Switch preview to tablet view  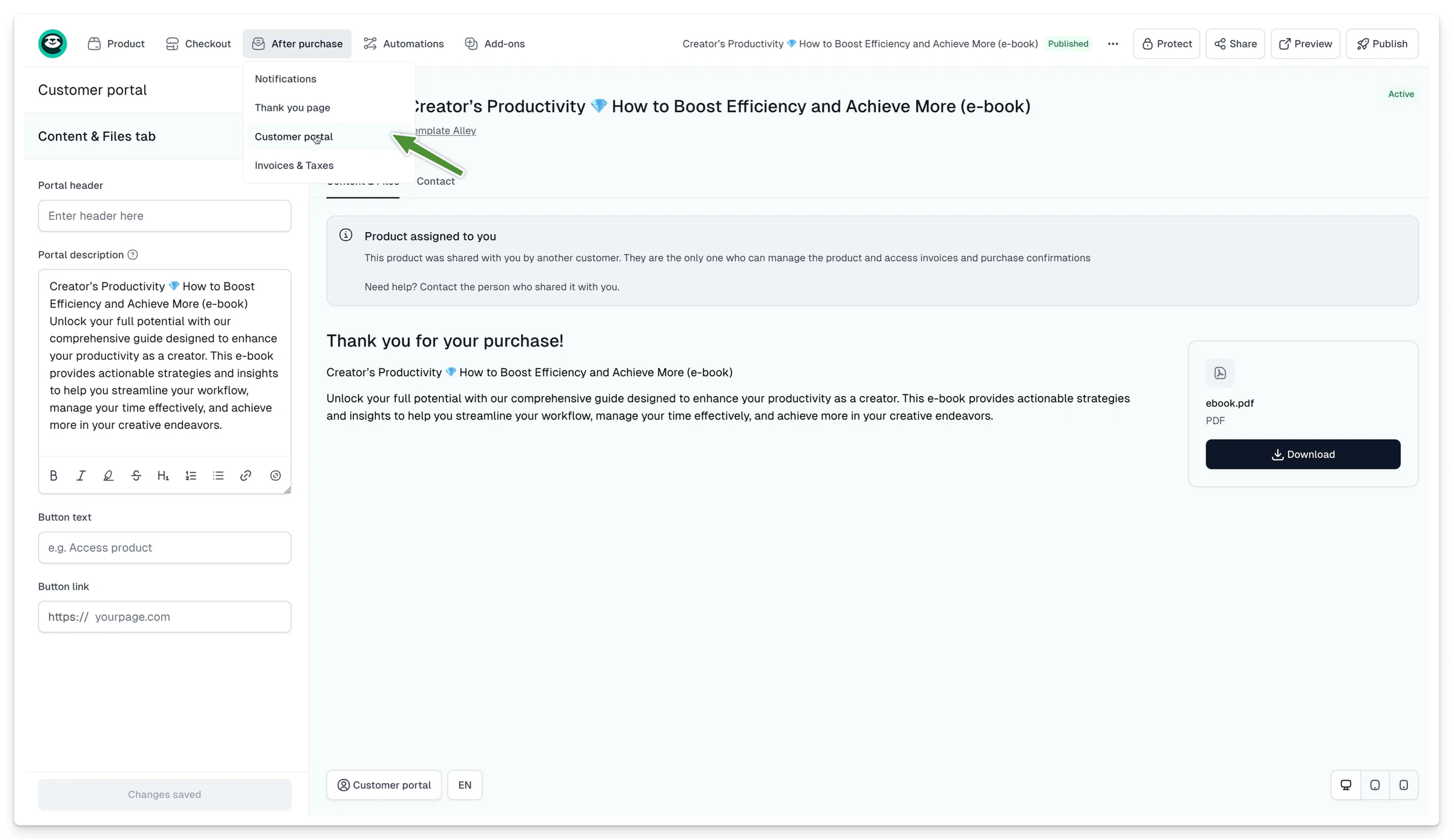(1375, 785)
